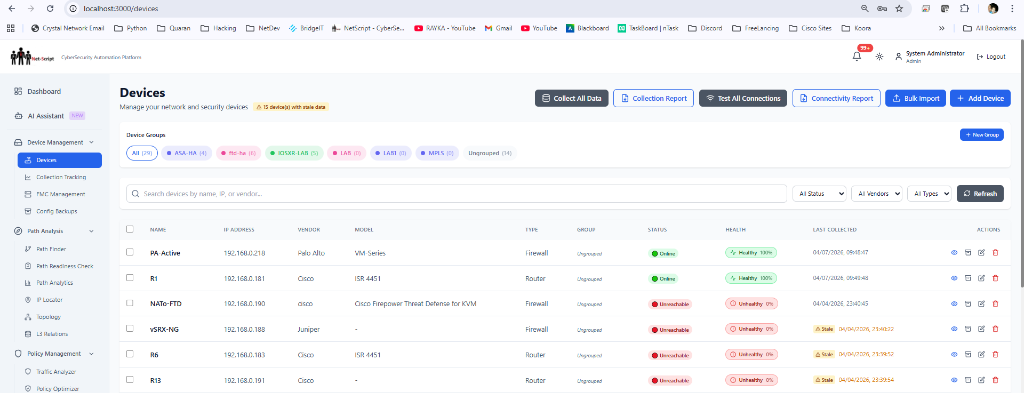View details of PA-Active device

point(953,253)
